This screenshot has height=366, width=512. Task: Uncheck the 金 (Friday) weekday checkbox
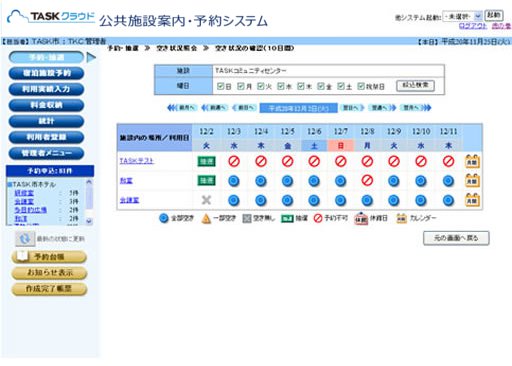(321, 86)
